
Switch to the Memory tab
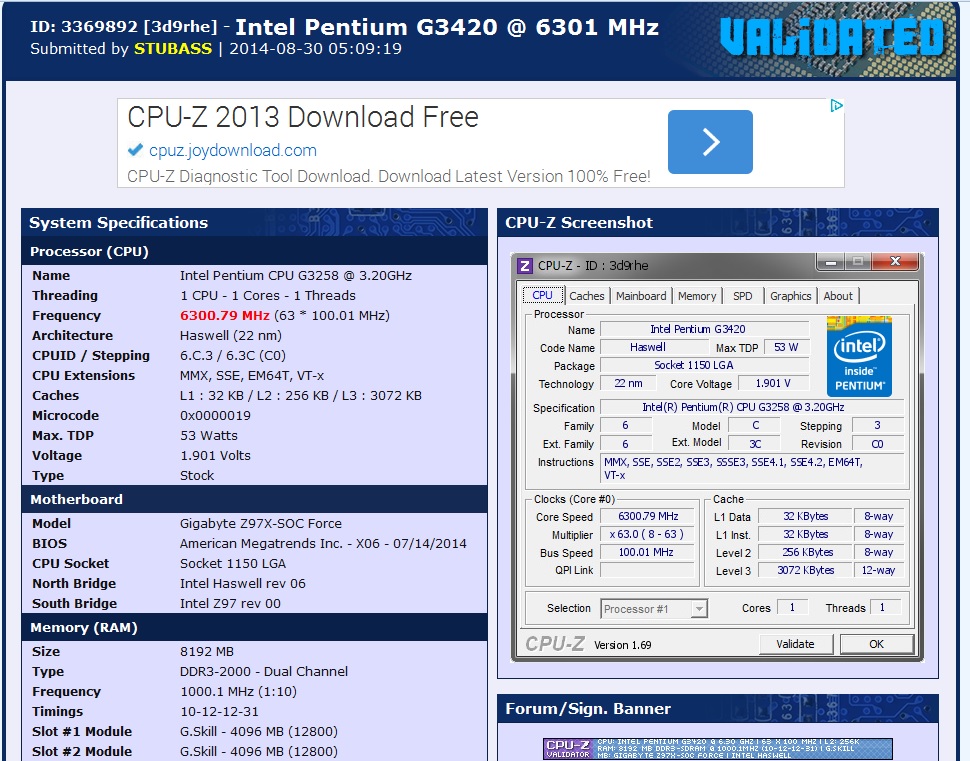[x=697, y=296]
